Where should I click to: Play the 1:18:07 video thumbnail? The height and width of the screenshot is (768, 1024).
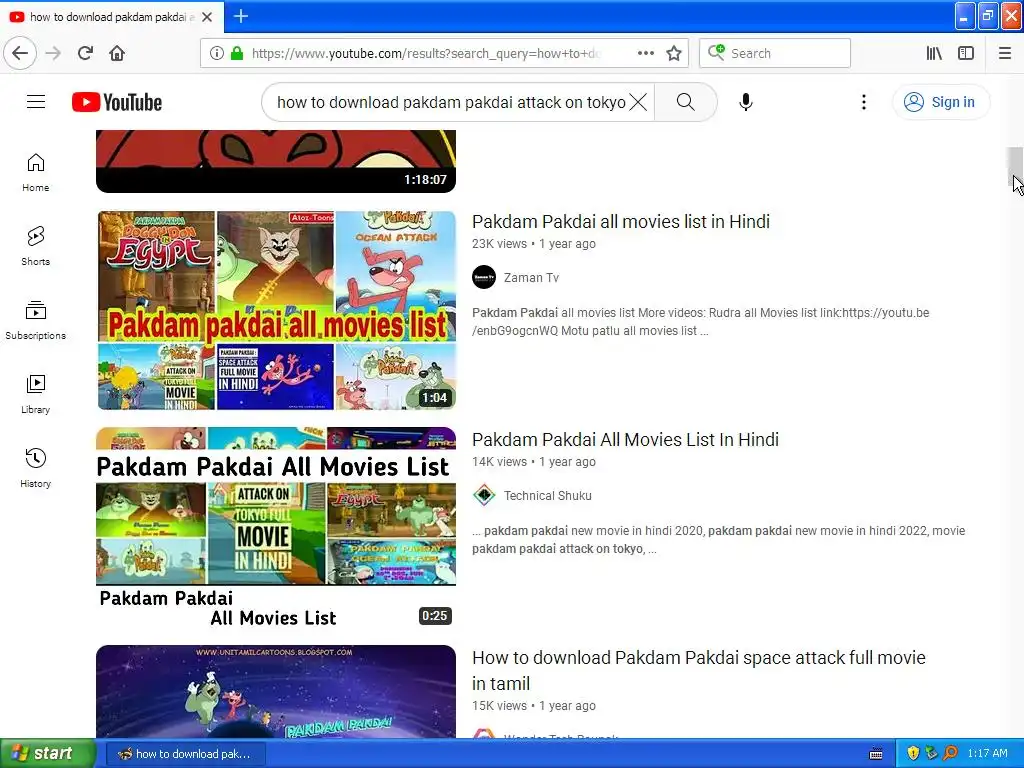tap(276, 161)
